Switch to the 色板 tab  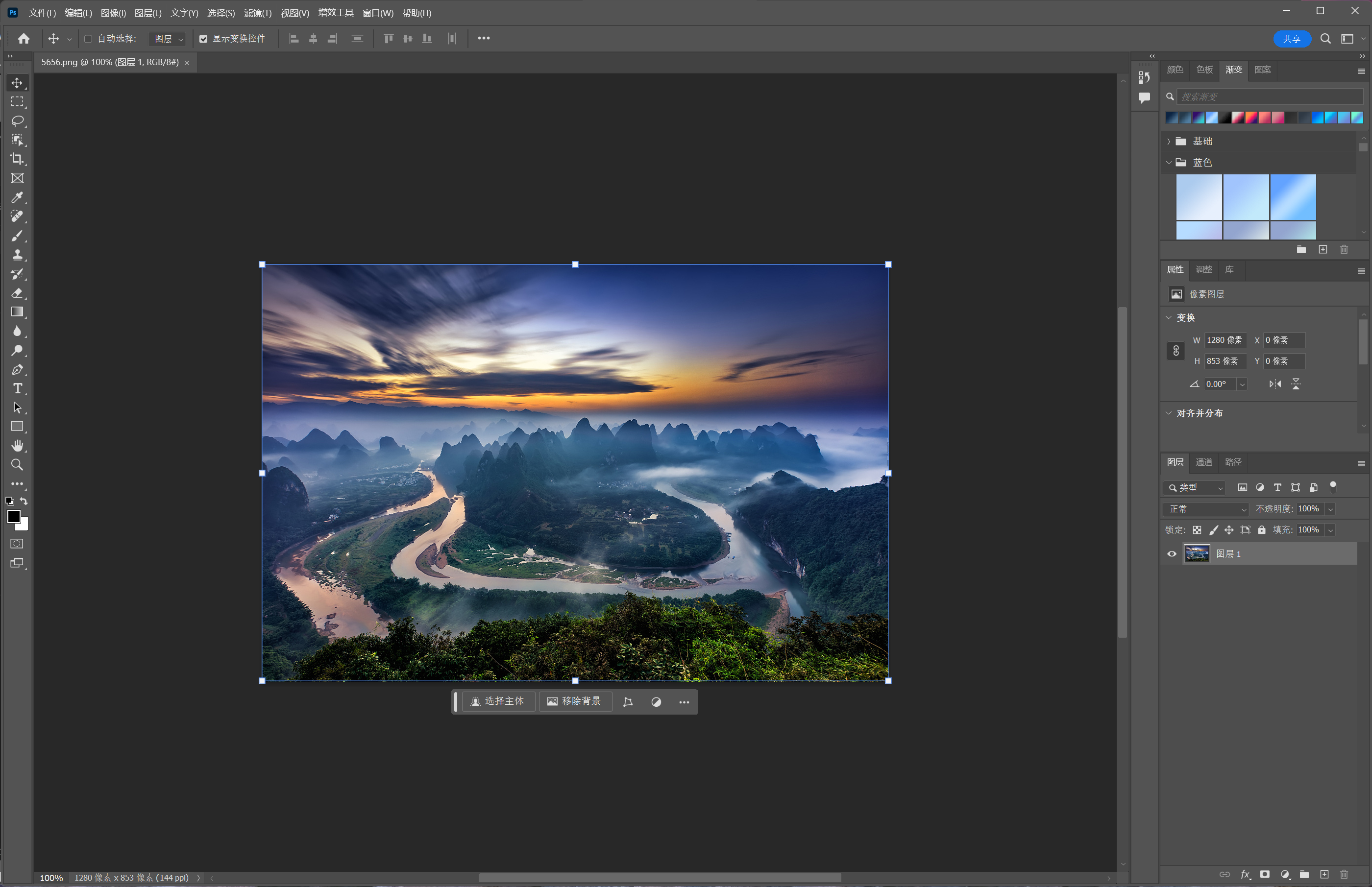tap(1204, 70)
